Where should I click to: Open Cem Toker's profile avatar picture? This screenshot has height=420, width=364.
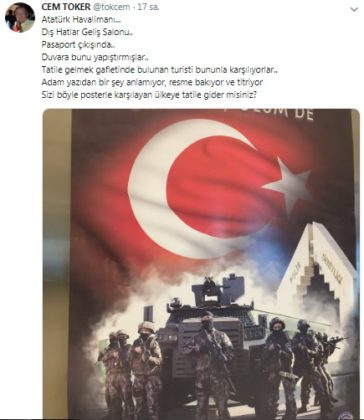click(20, 17)
